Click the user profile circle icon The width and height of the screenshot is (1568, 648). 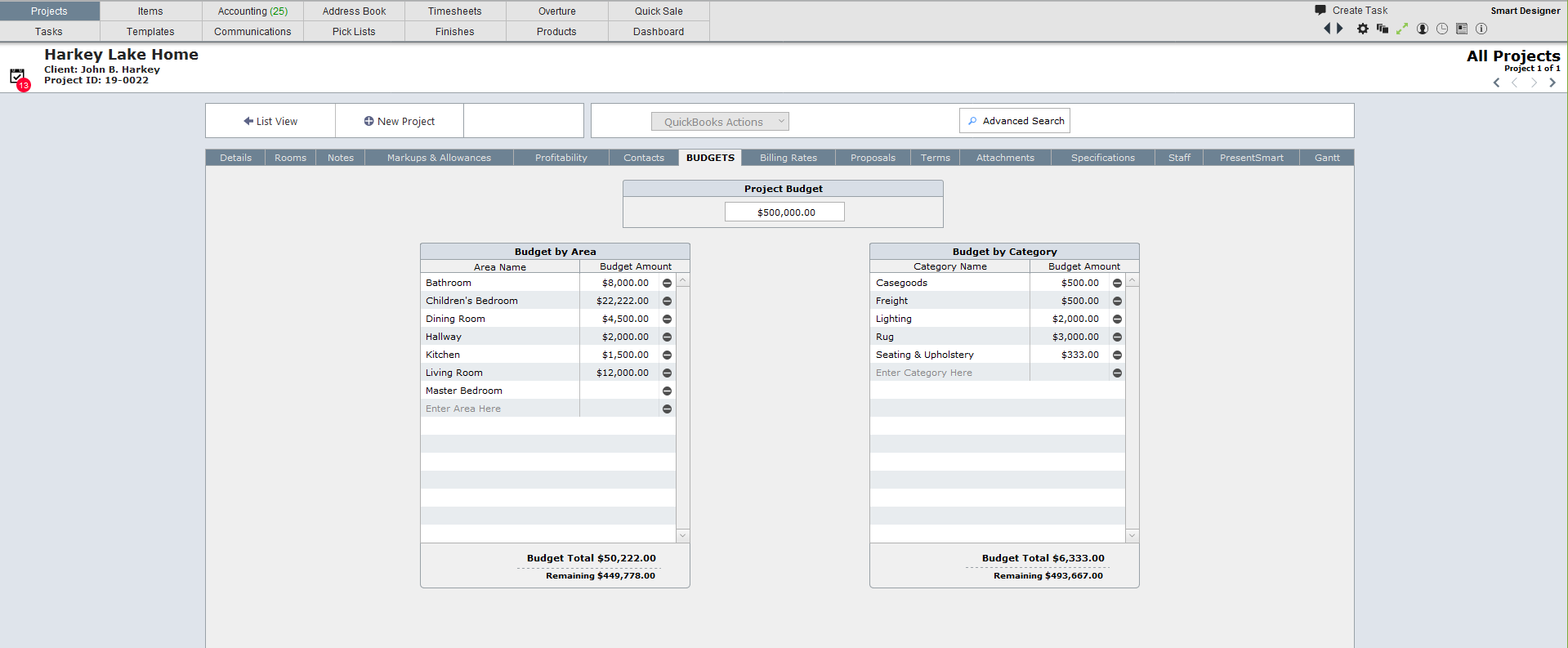tap(1423, 29)
